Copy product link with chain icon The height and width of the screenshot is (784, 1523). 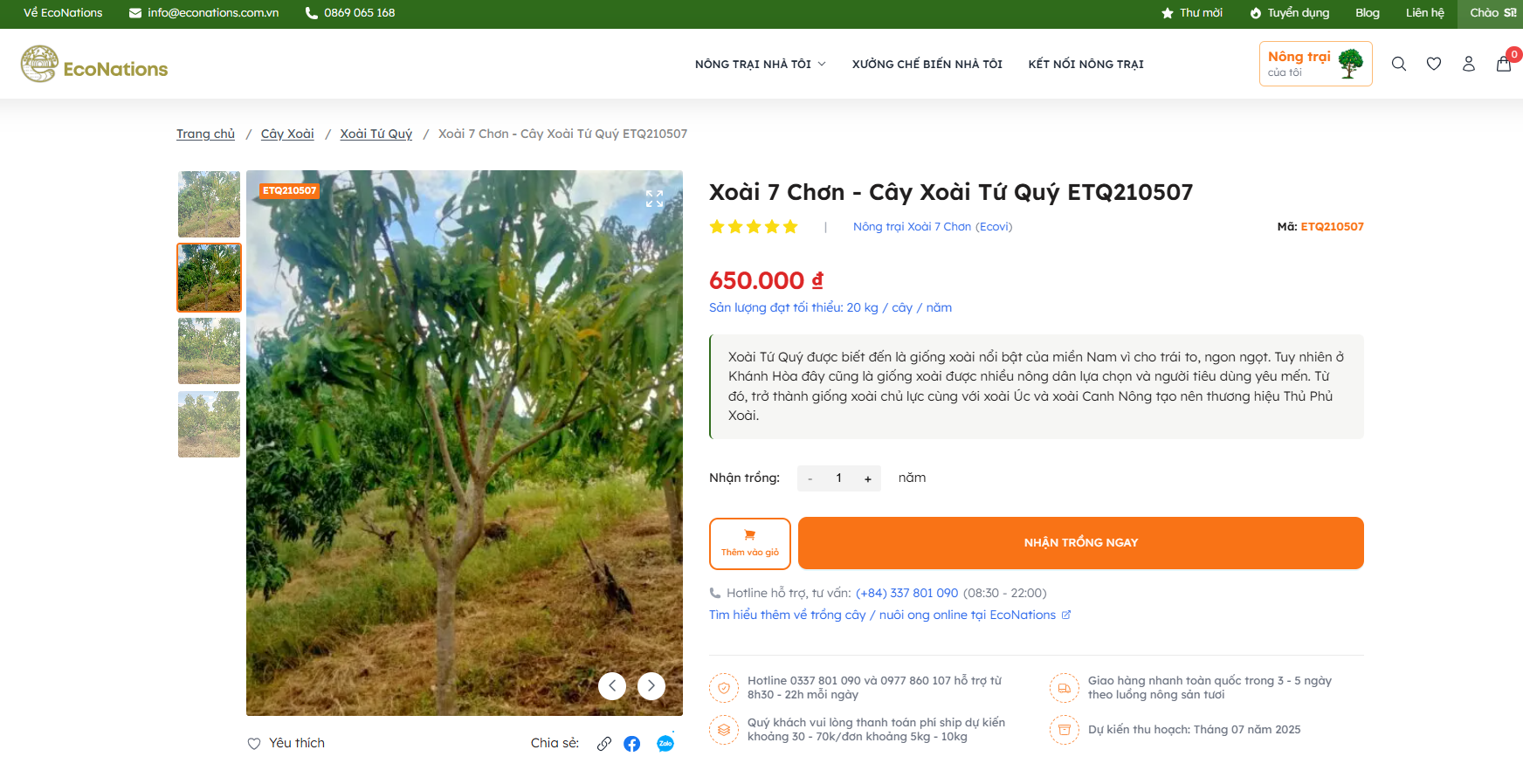[604, 744]
